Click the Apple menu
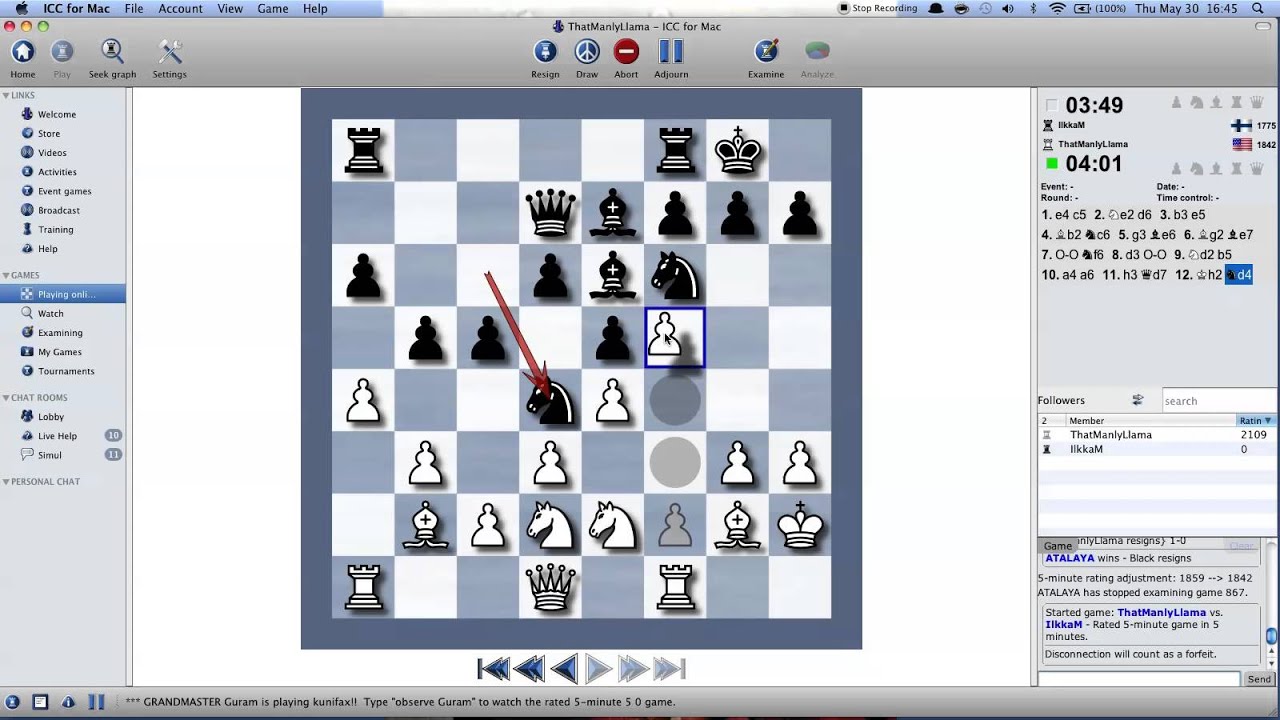The height and width of the screenshot is (720, 1280). 20,8
